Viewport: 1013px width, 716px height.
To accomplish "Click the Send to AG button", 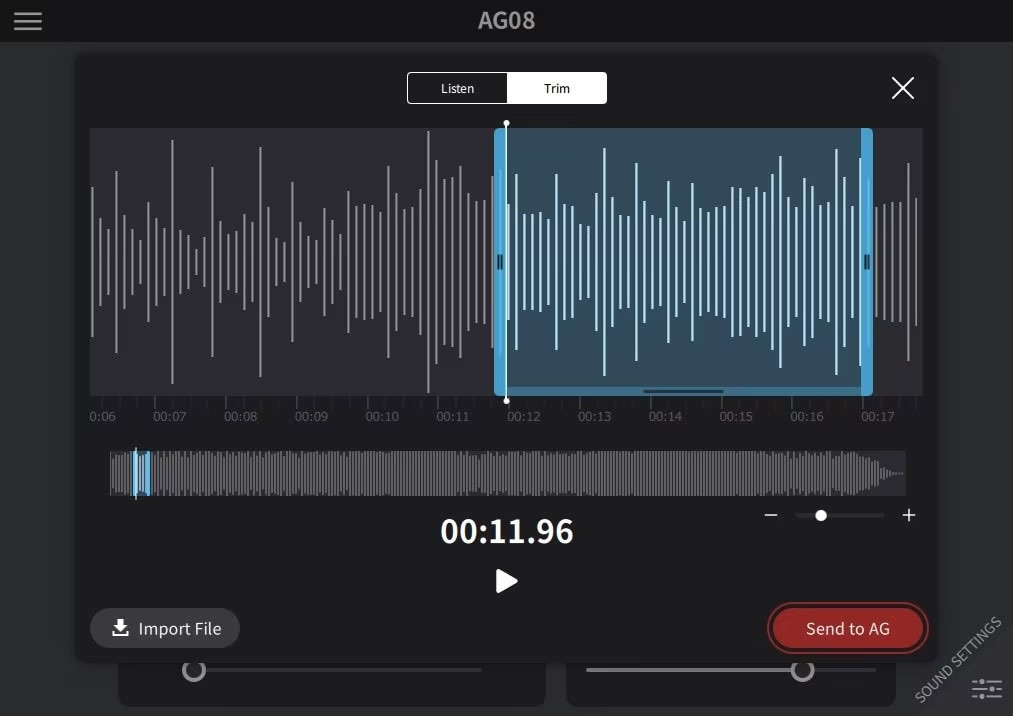I will coord(847,628).
